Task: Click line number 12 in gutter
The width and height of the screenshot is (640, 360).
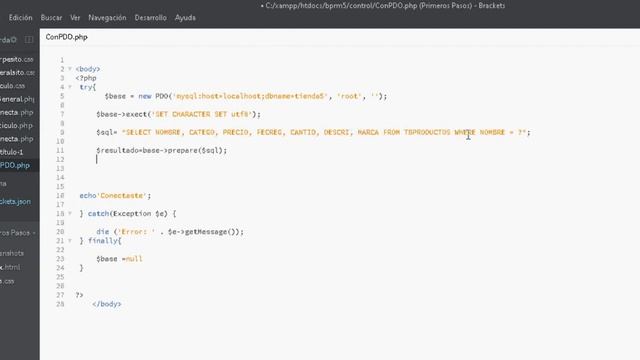Action: point(60,159)
